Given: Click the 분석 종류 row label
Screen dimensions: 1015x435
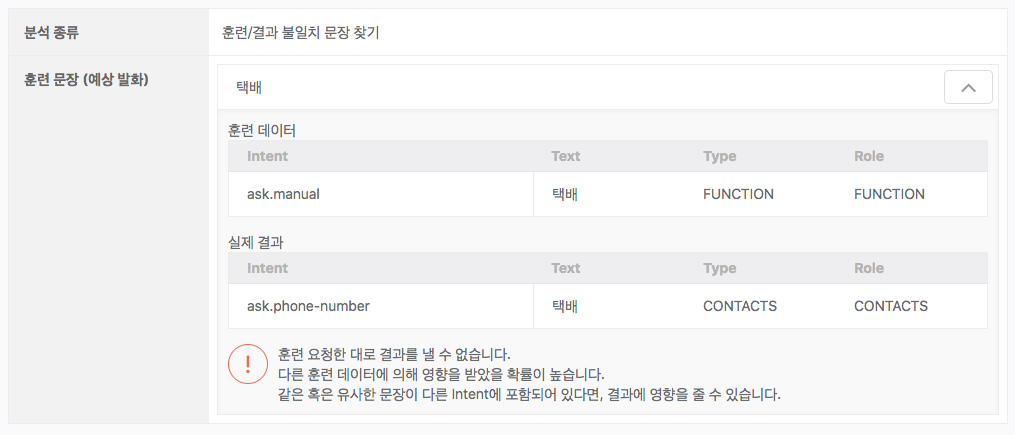Looking at the screenshot, I should 51,32.
